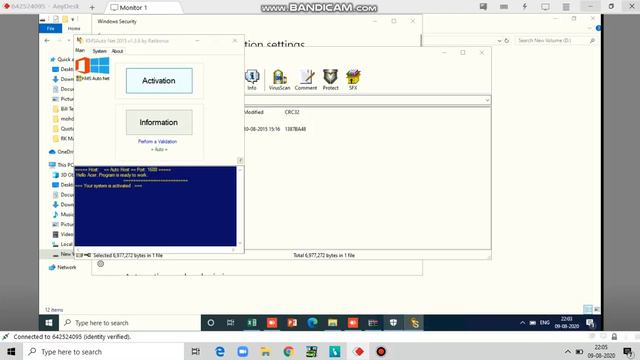Open the remote taskbar clock
The image size is (640, 360).
click(x=567, y=323)
